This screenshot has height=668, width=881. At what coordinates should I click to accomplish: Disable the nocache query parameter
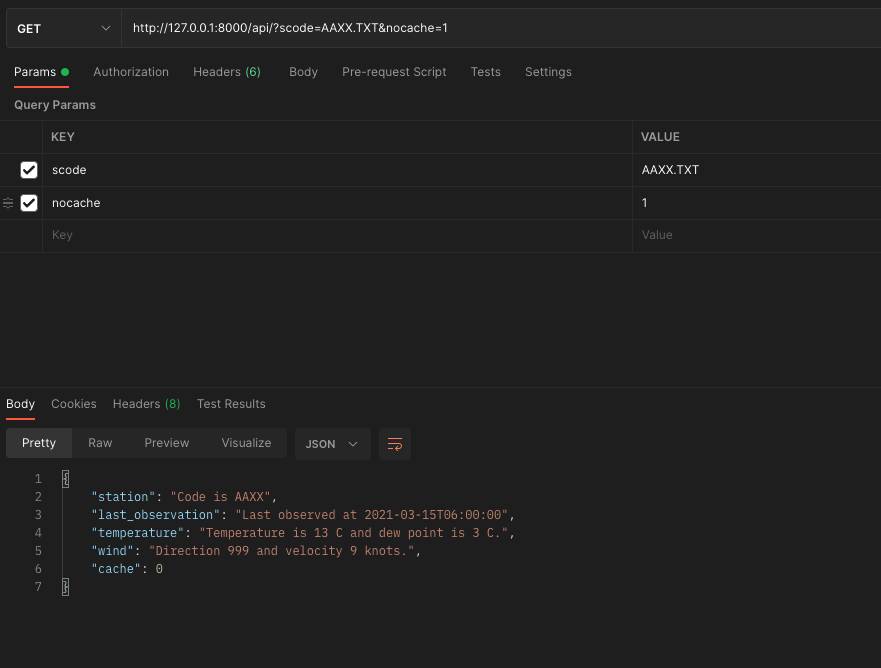point(28,203)
